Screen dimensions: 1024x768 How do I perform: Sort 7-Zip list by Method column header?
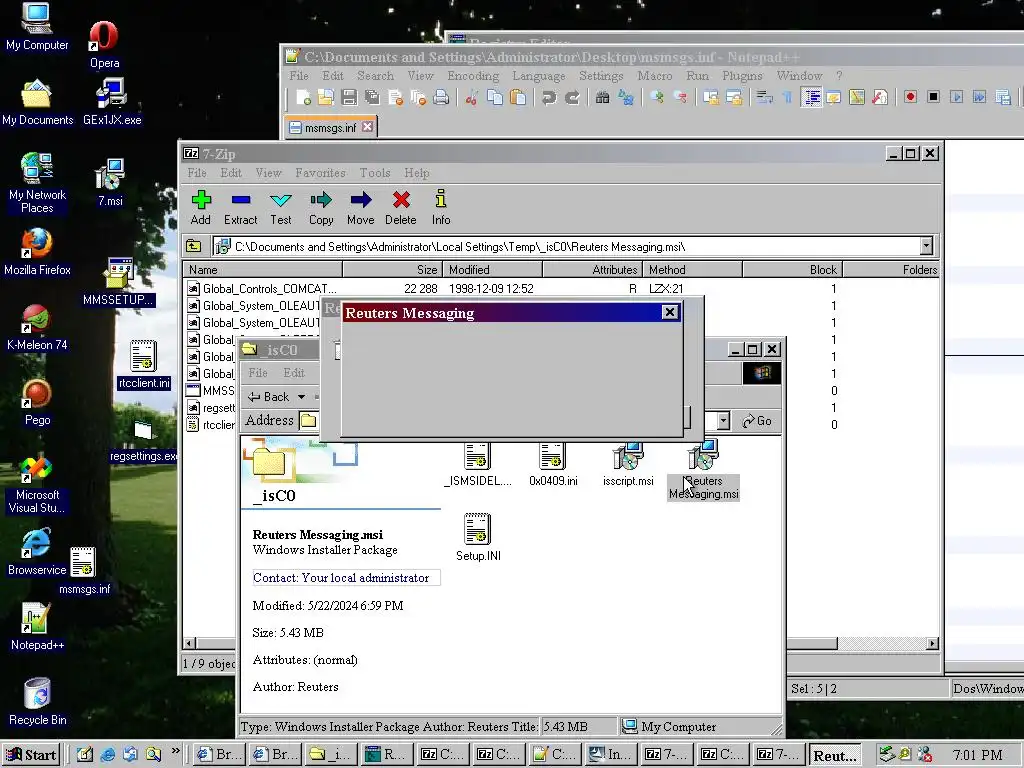pos(693,270)
